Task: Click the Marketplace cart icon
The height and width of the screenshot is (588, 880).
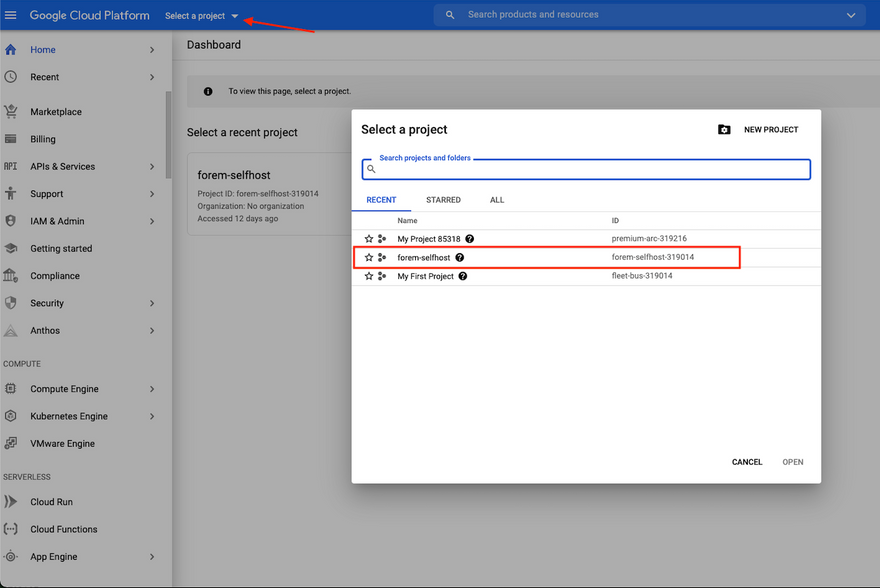Action: [11, 112]
